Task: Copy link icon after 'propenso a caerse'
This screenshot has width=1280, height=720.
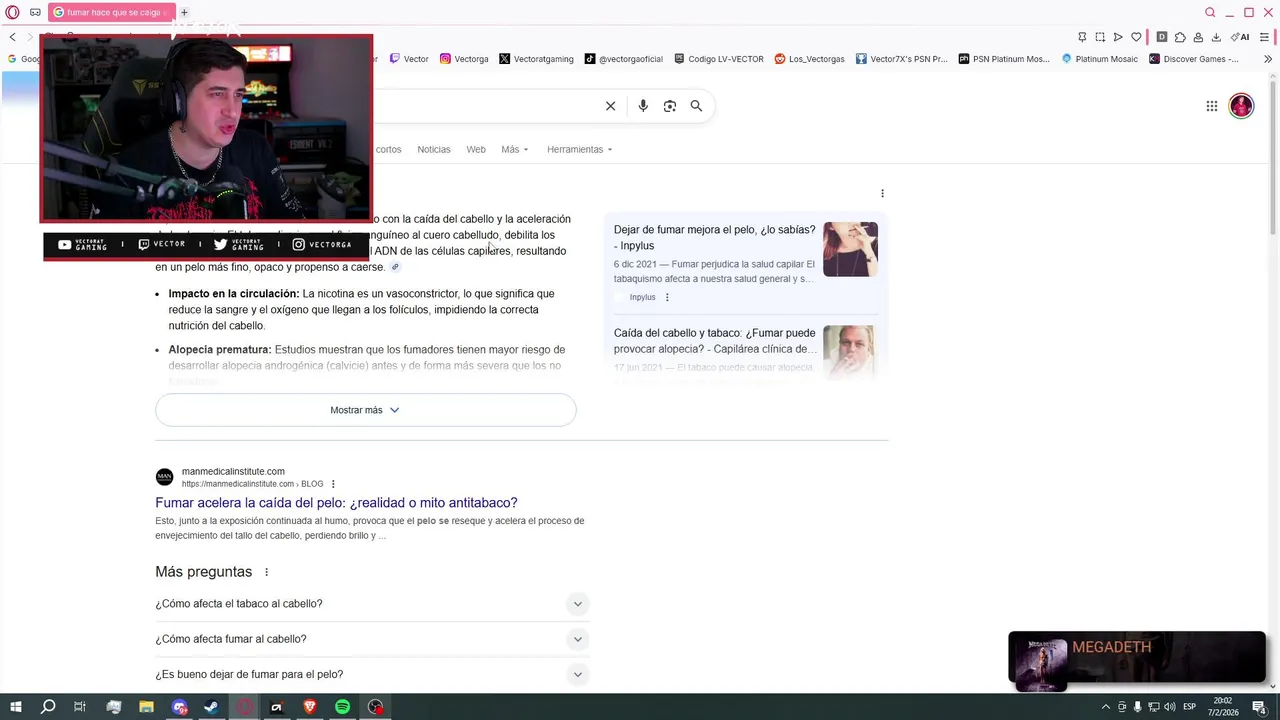Action: point(395,267)
